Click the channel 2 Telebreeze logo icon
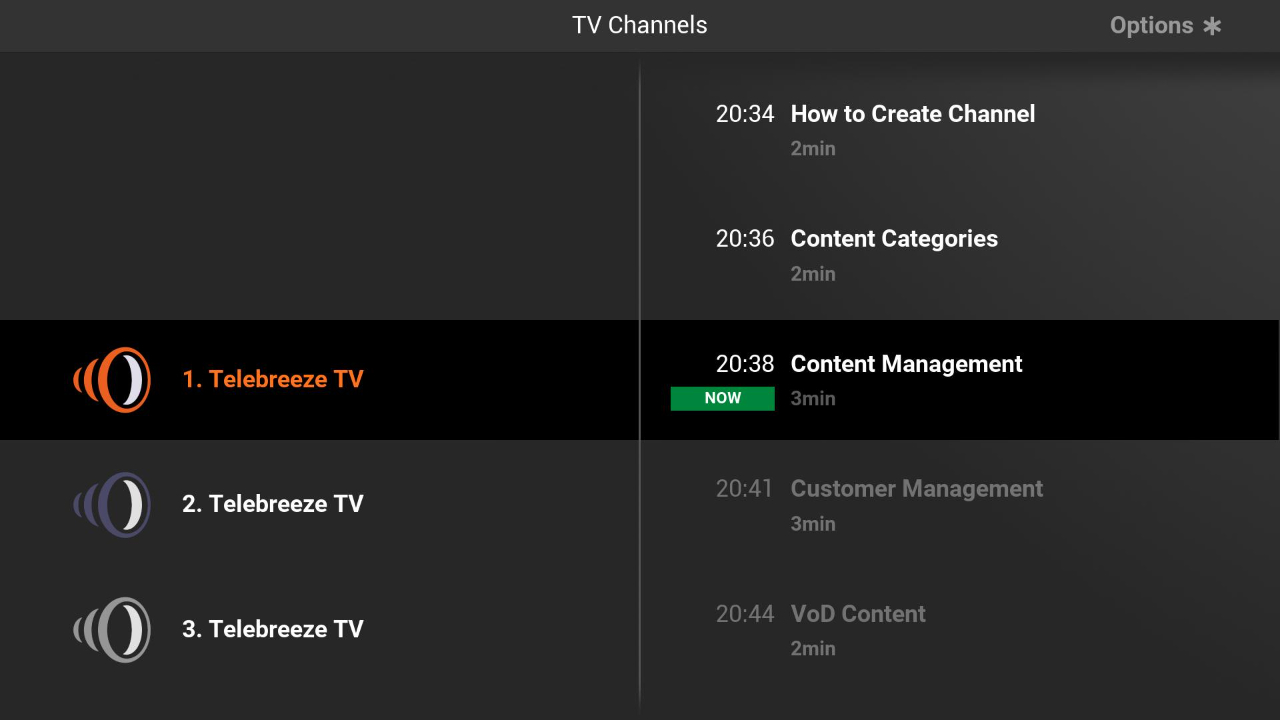The image size is (1280, 720). pos(112,504)
